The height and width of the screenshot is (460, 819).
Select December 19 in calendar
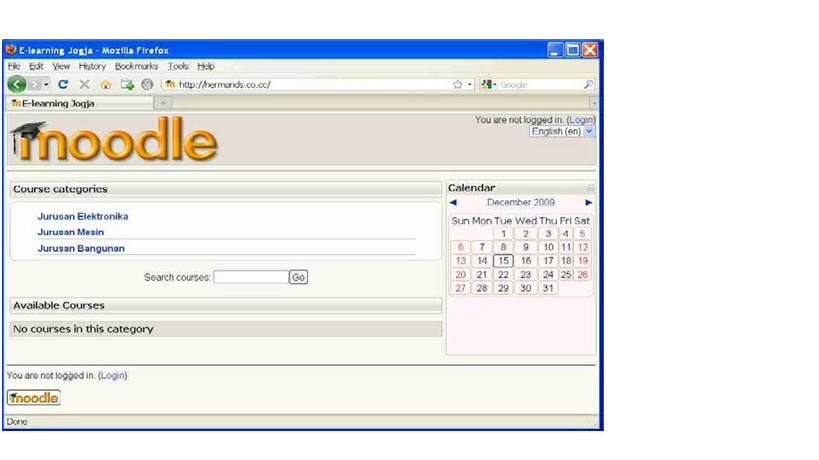point(583,261)
